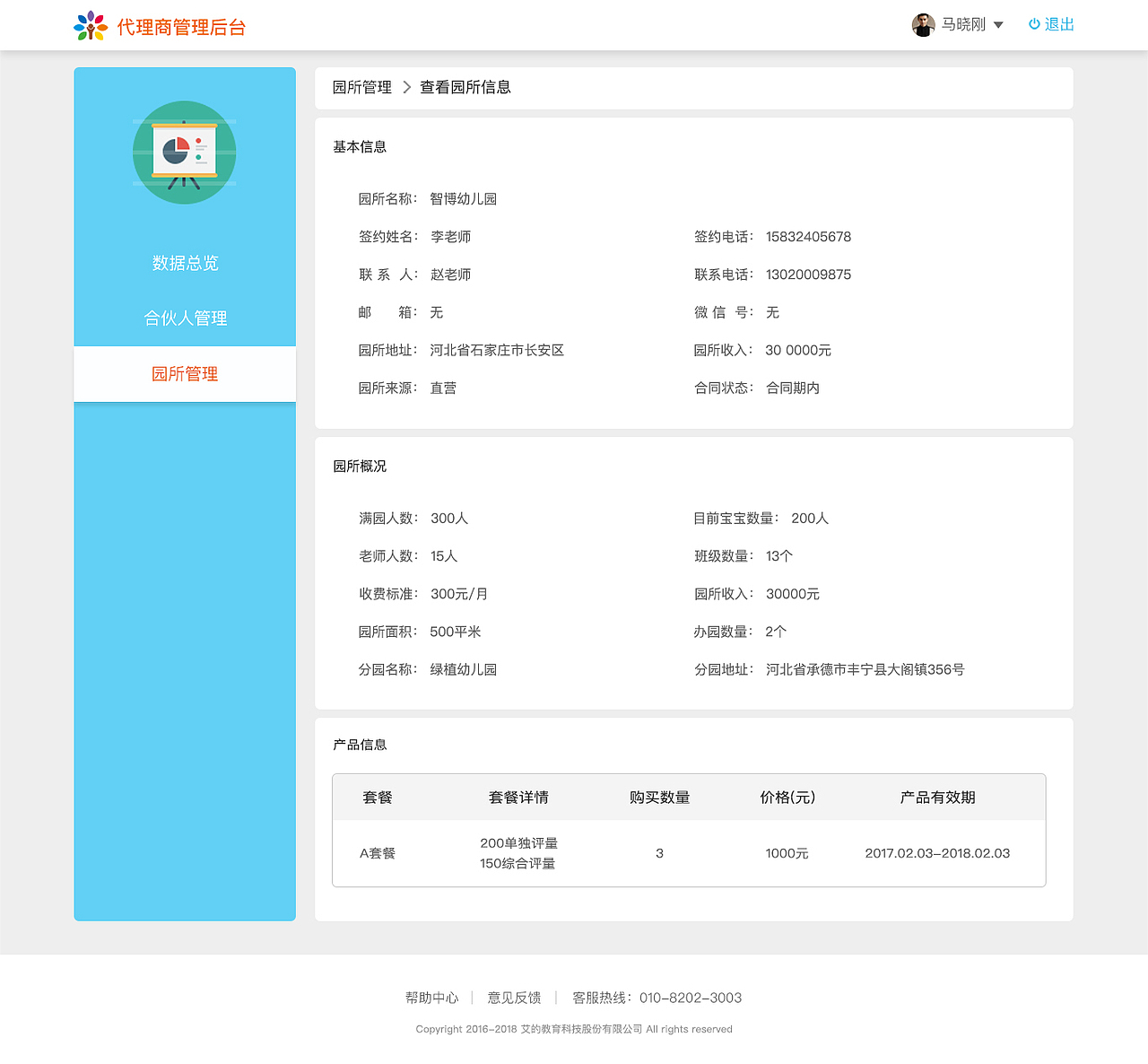1148x1064 pixels.
Task: Click the 园所管理 breadcrumb link
Action: click(362, 87)
